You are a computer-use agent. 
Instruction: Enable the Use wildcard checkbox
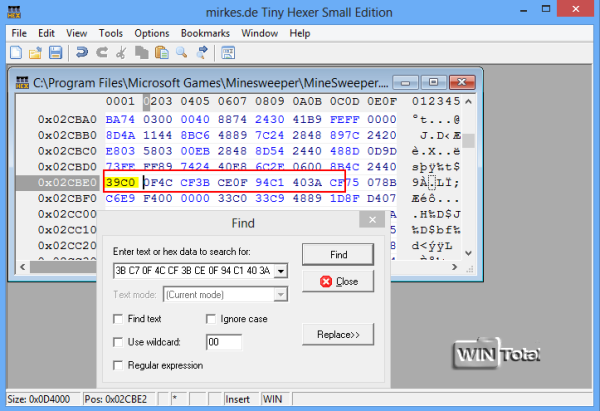(118, 342)
